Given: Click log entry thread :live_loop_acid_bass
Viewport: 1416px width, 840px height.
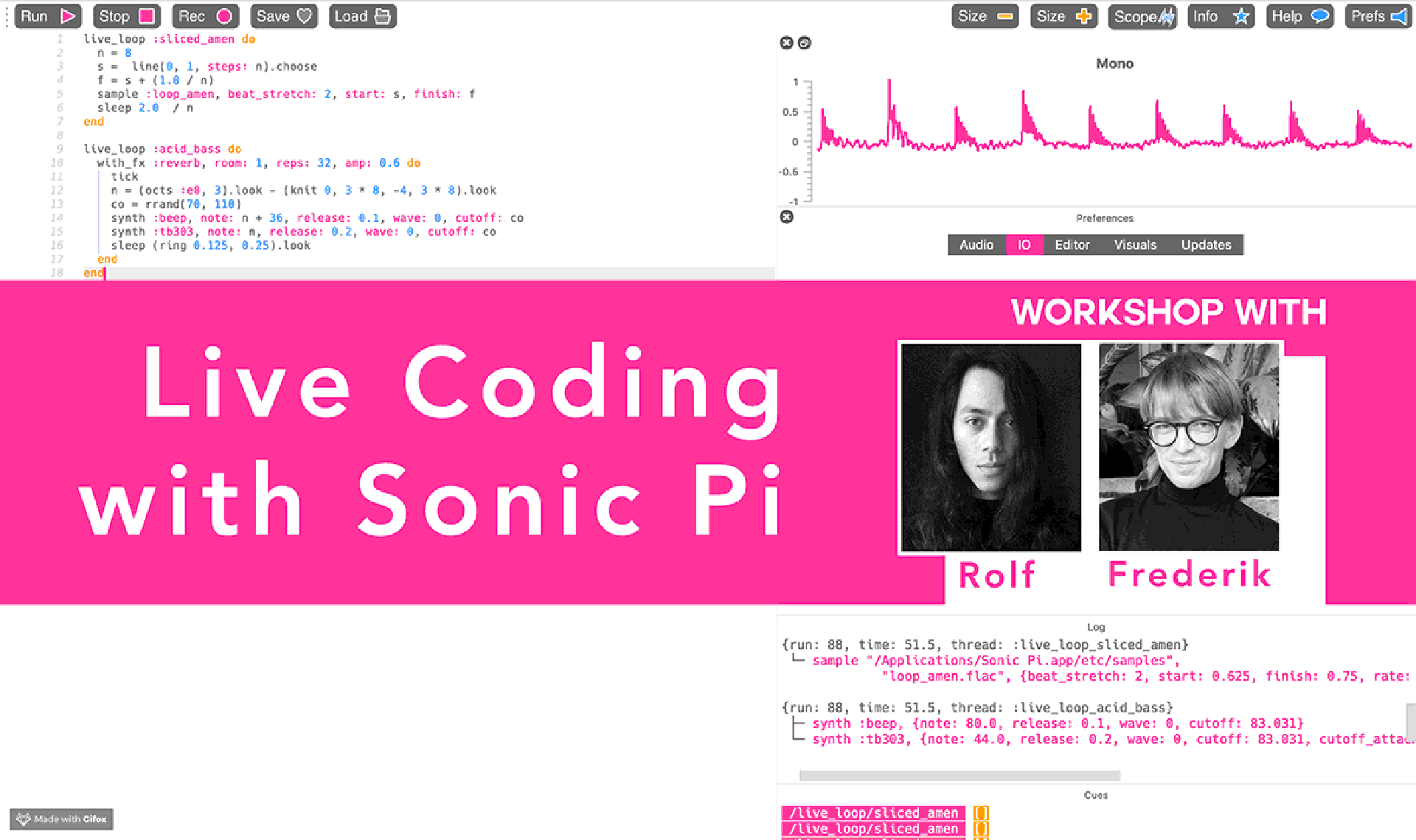Looking at the screenshot, I should coord(977,707).
